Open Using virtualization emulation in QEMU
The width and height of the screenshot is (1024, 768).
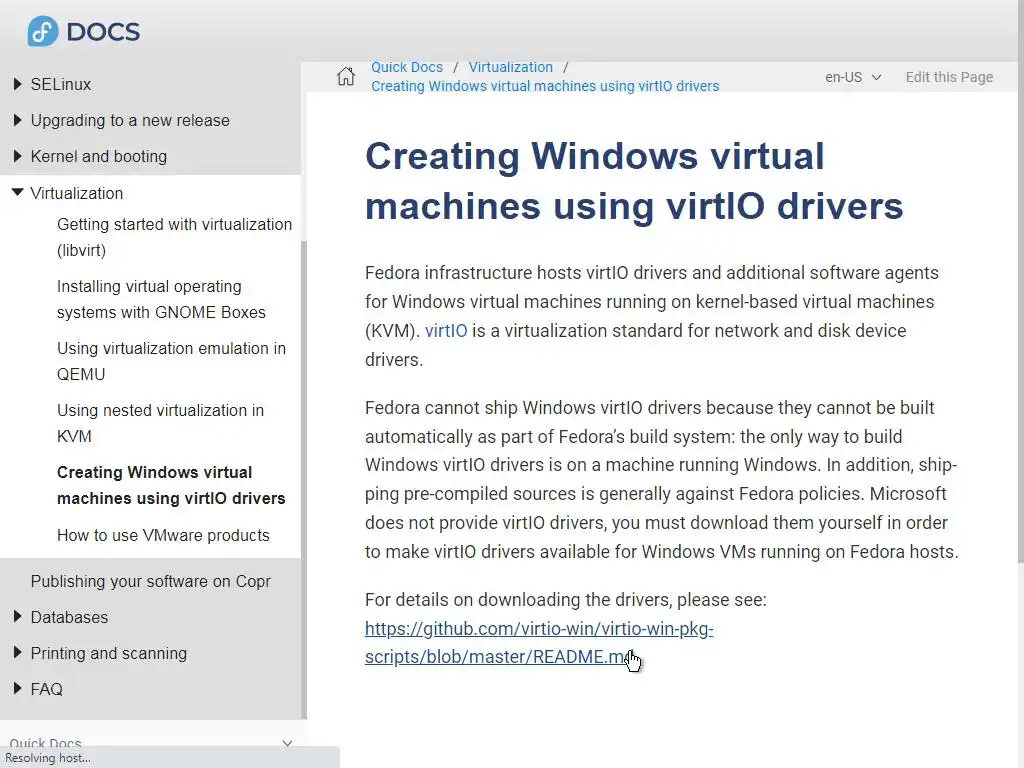171,361
